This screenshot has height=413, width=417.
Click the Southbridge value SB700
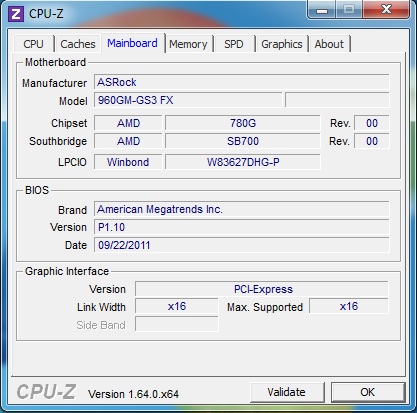pos(243,141)
